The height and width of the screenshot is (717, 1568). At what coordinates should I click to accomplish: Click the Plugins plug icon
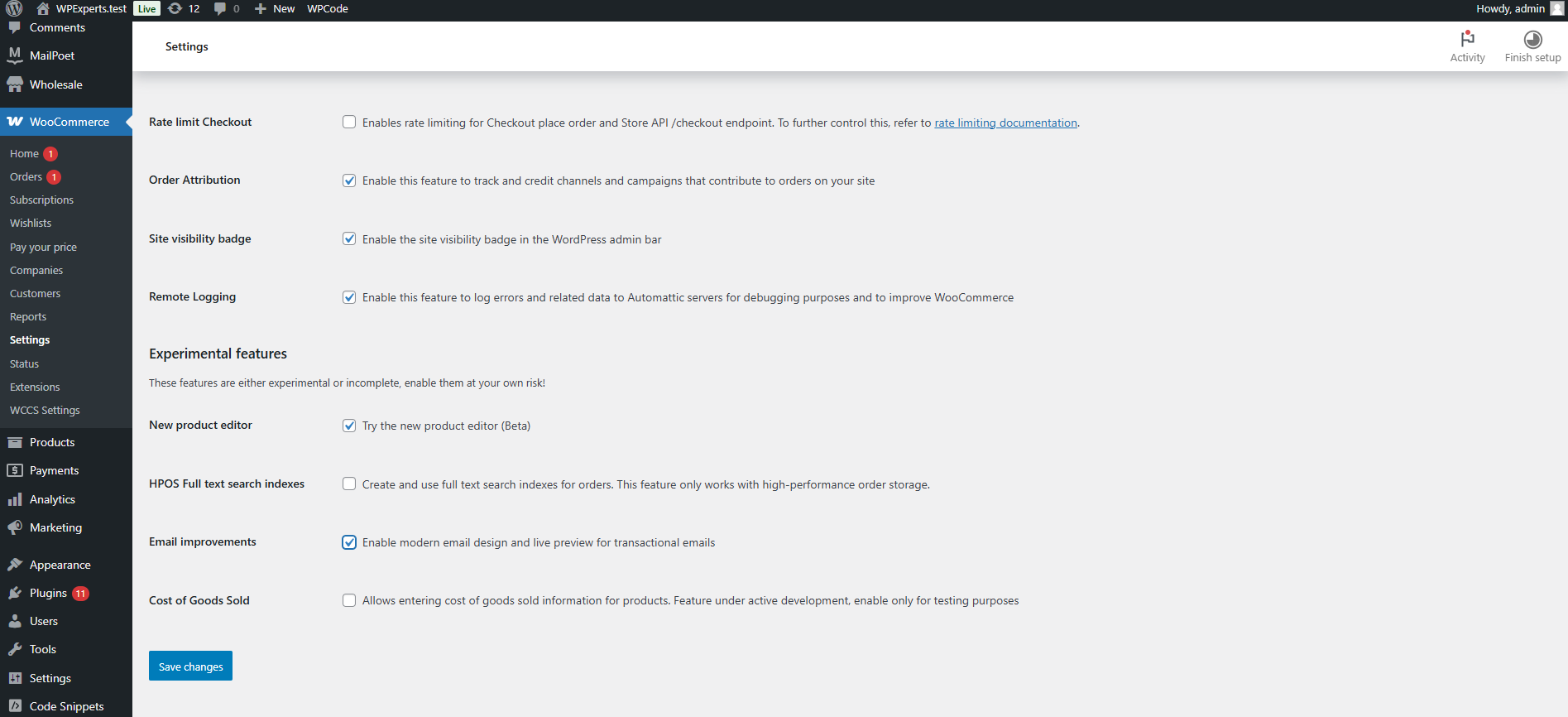(15, 593)
